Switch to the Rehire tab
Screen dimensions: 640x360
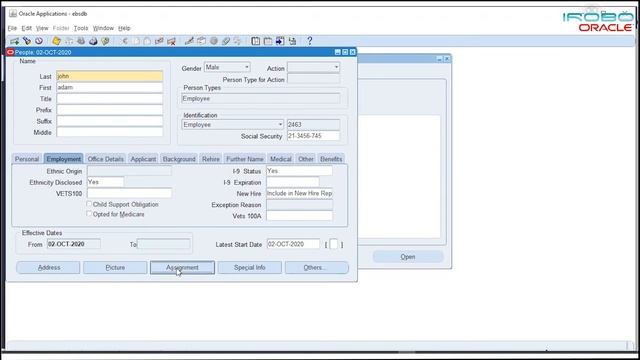pyautogui.click(x=211, y=159)
